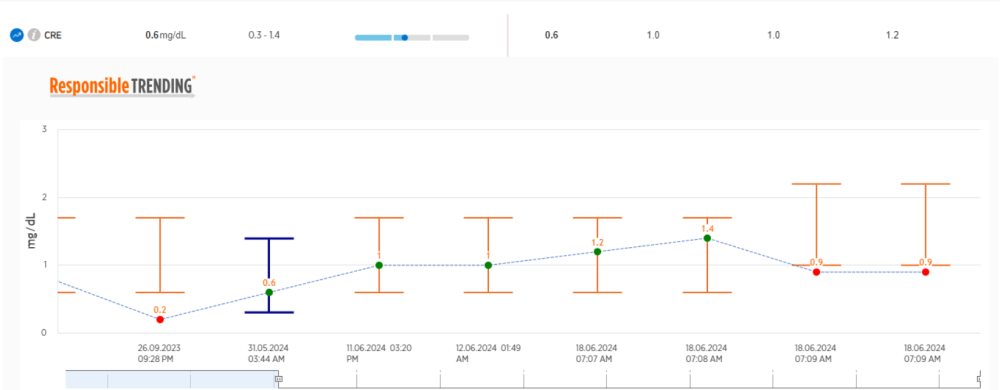Click the blue shaded region of the range scrollbar

171,379
